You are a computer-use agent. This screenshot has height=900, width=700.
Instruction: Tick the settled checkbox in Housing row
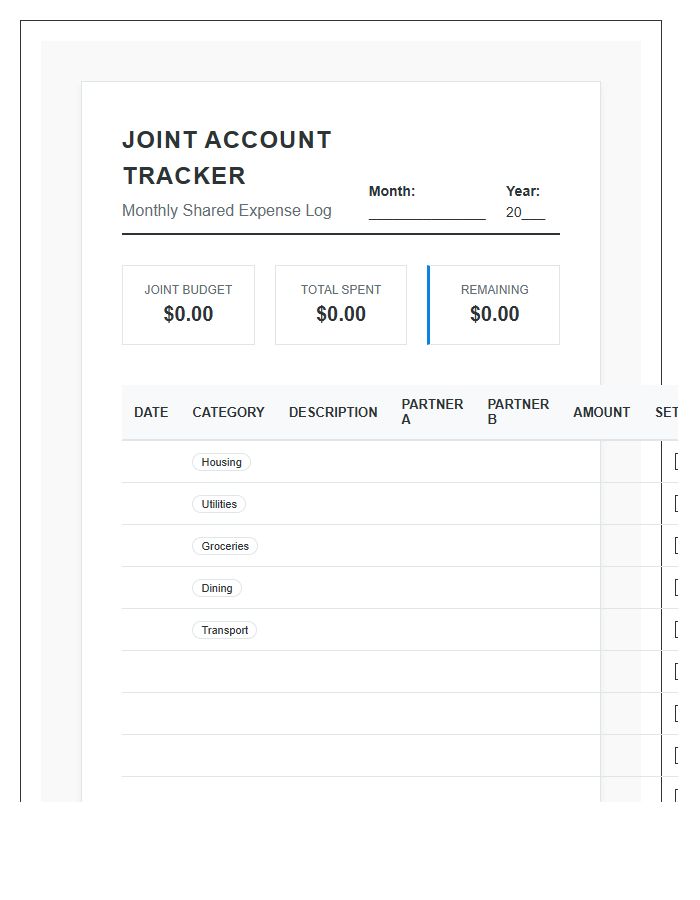pyautogui.click(x=676, y=461)
